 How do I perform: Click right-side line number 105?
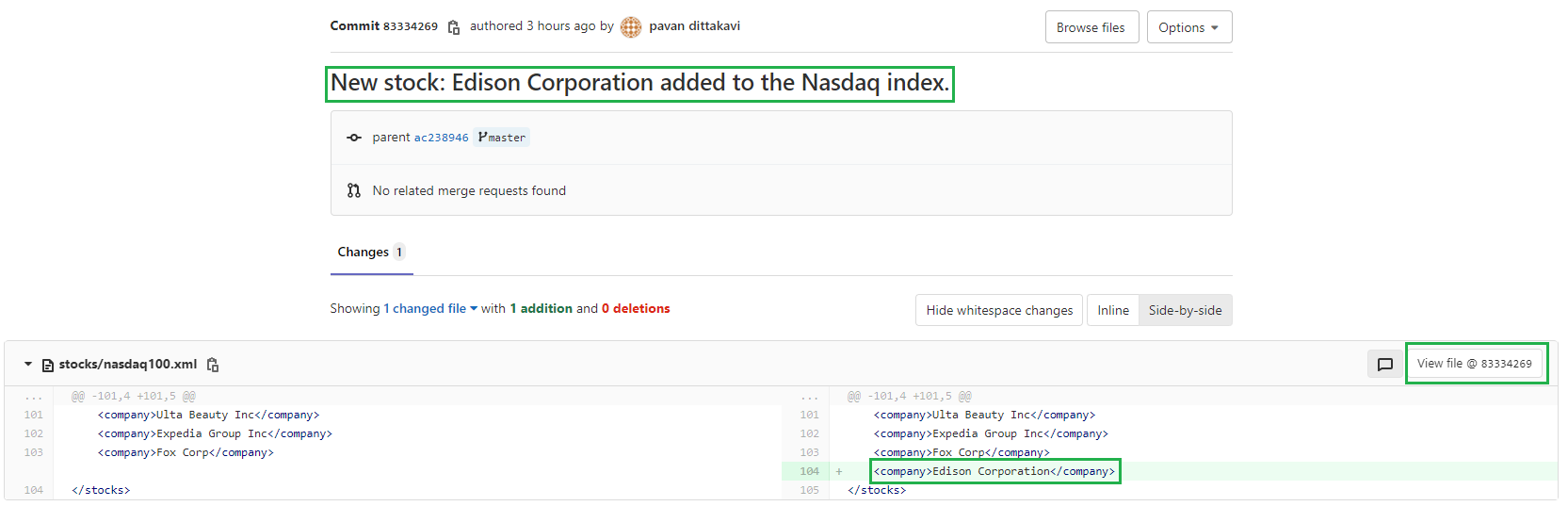810,490
